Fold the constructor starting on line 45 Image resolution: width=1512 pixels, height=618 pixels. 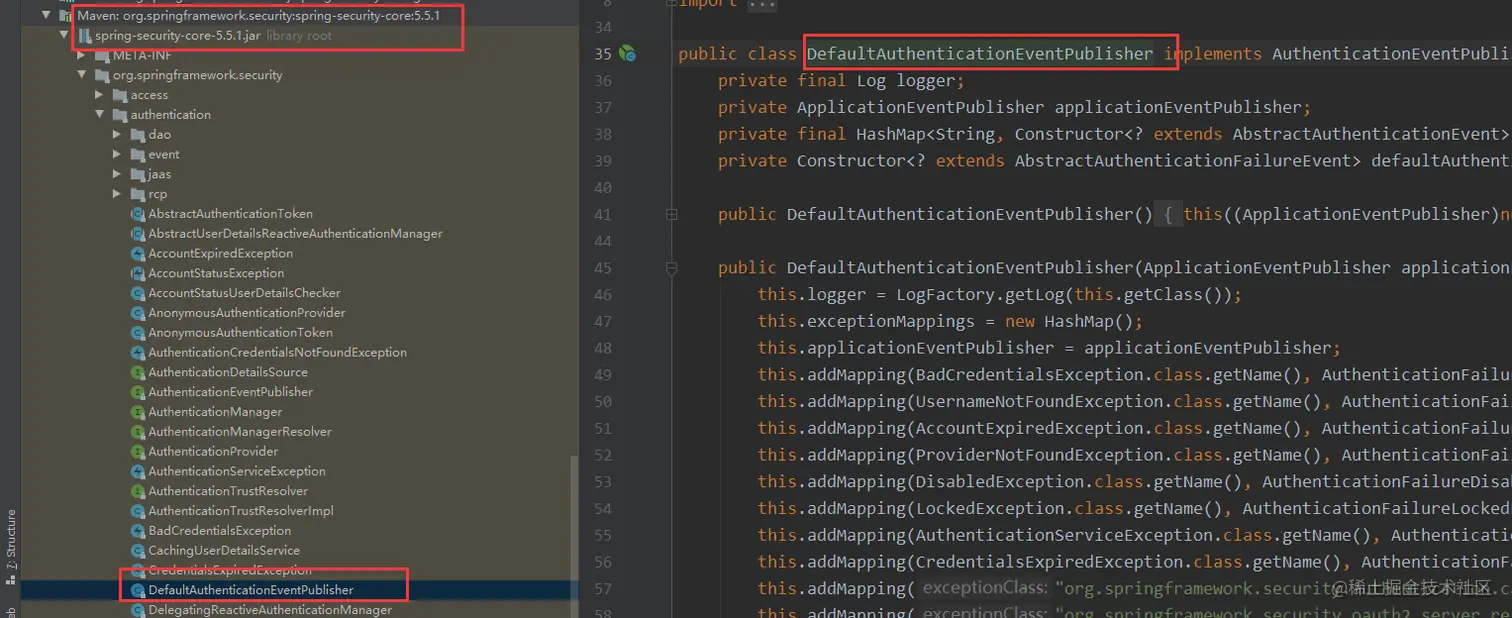[671, 268]
